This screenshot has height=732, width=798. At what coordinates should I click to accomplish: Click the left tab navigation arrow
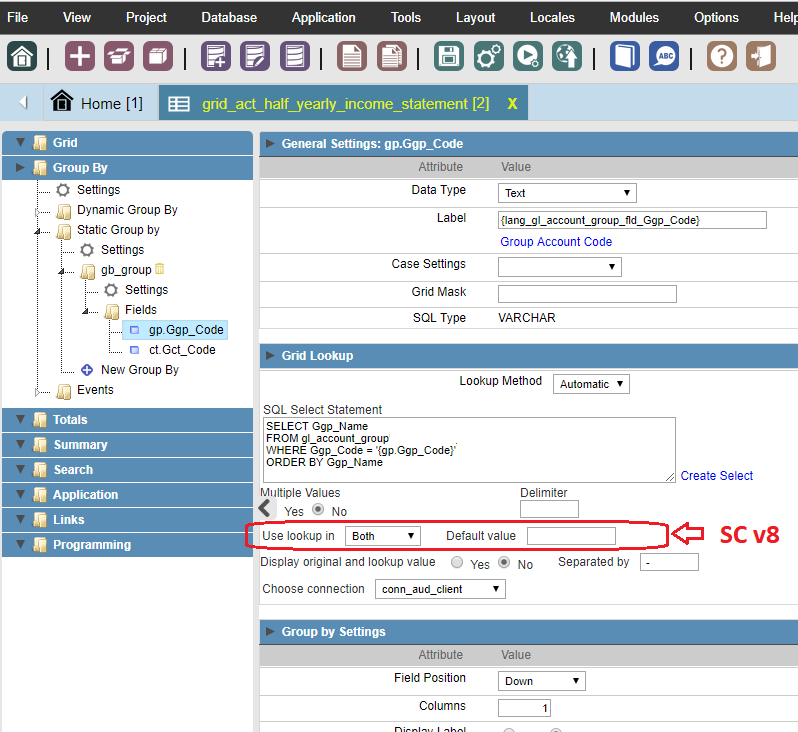(23, 102)
